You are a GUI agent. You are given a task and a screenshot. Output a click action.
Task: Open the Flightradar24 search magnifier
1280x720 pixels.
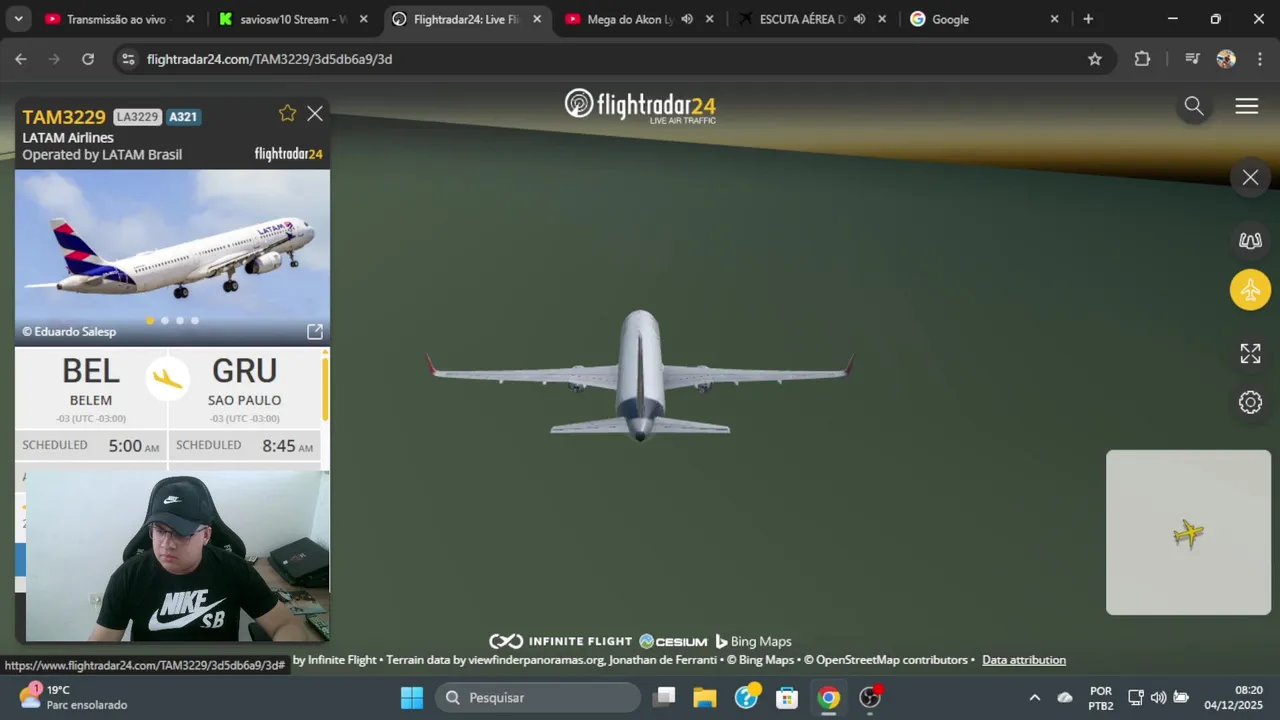point(1194,106)
